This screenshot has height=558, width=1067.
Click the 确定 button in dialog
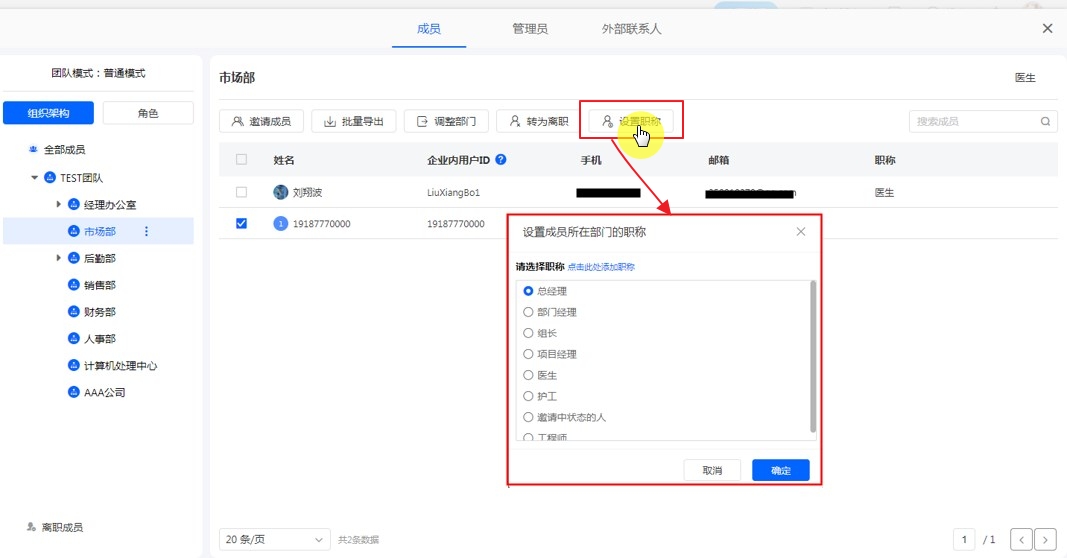[x=780, y=470]
